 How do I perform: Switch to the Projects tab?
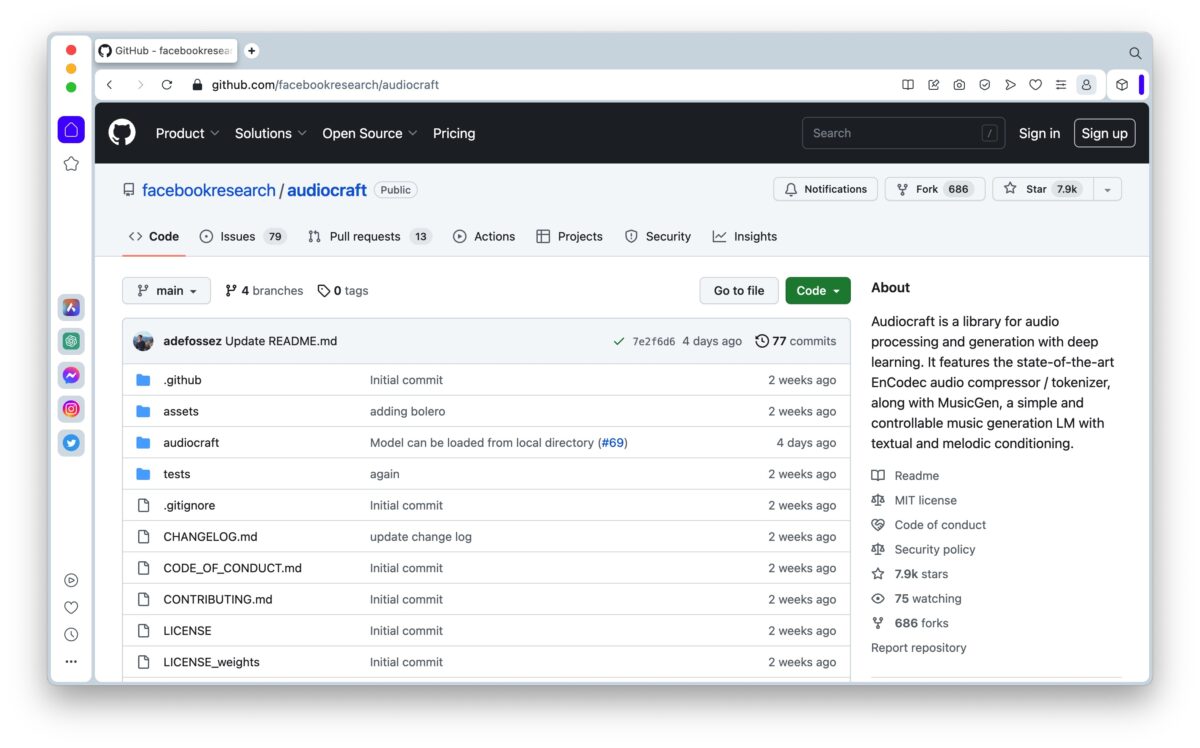(569, 237)
